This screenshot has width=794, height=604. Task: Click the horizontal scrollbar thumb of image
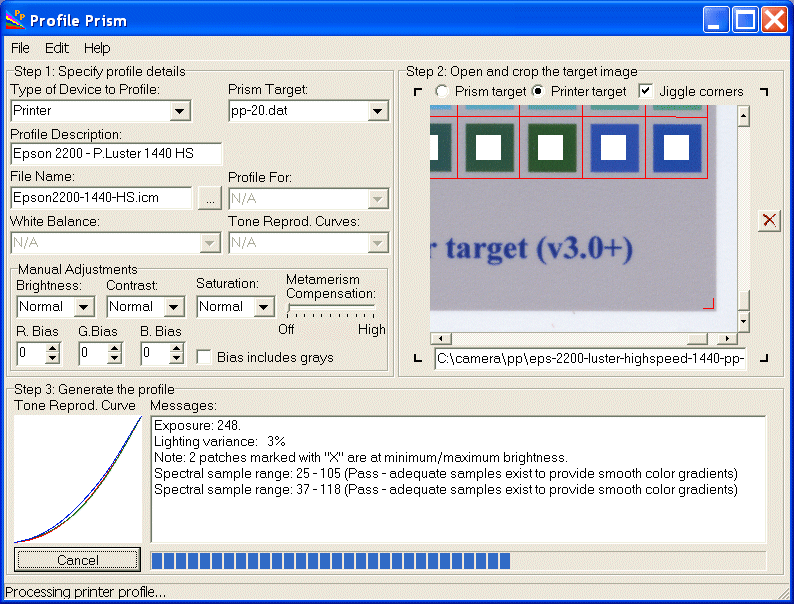point(697,338)
